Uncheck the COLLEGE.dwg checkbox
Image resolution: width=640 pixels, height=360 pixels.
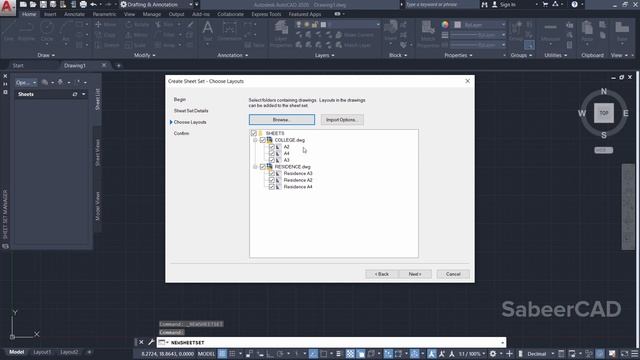[x=262, y=140]
